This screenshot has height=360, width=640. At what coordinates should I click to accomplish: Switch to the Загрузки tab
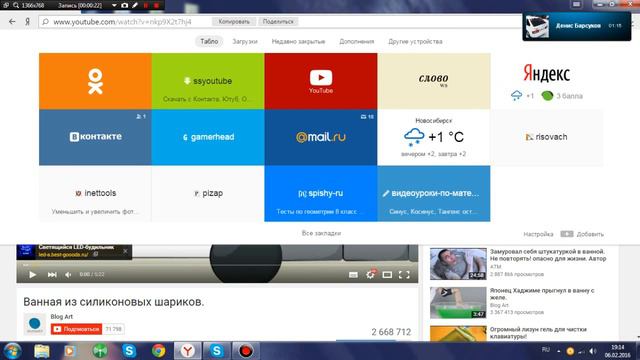click(245, 41)
